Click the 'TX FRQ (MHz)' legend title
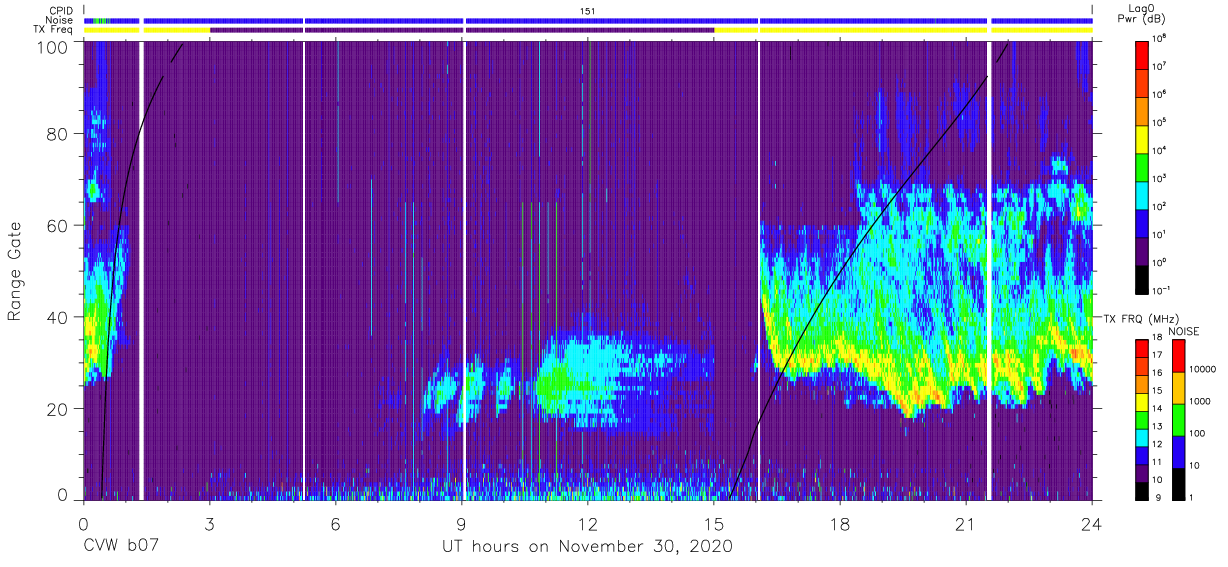The height and width of the screenshot is (567, 1228). (1143, 319)
